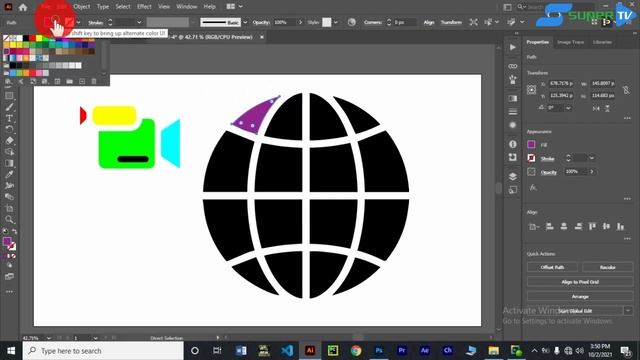Click the Windows search box
Screen dimensions: 640x360
[x=103, y=351]
